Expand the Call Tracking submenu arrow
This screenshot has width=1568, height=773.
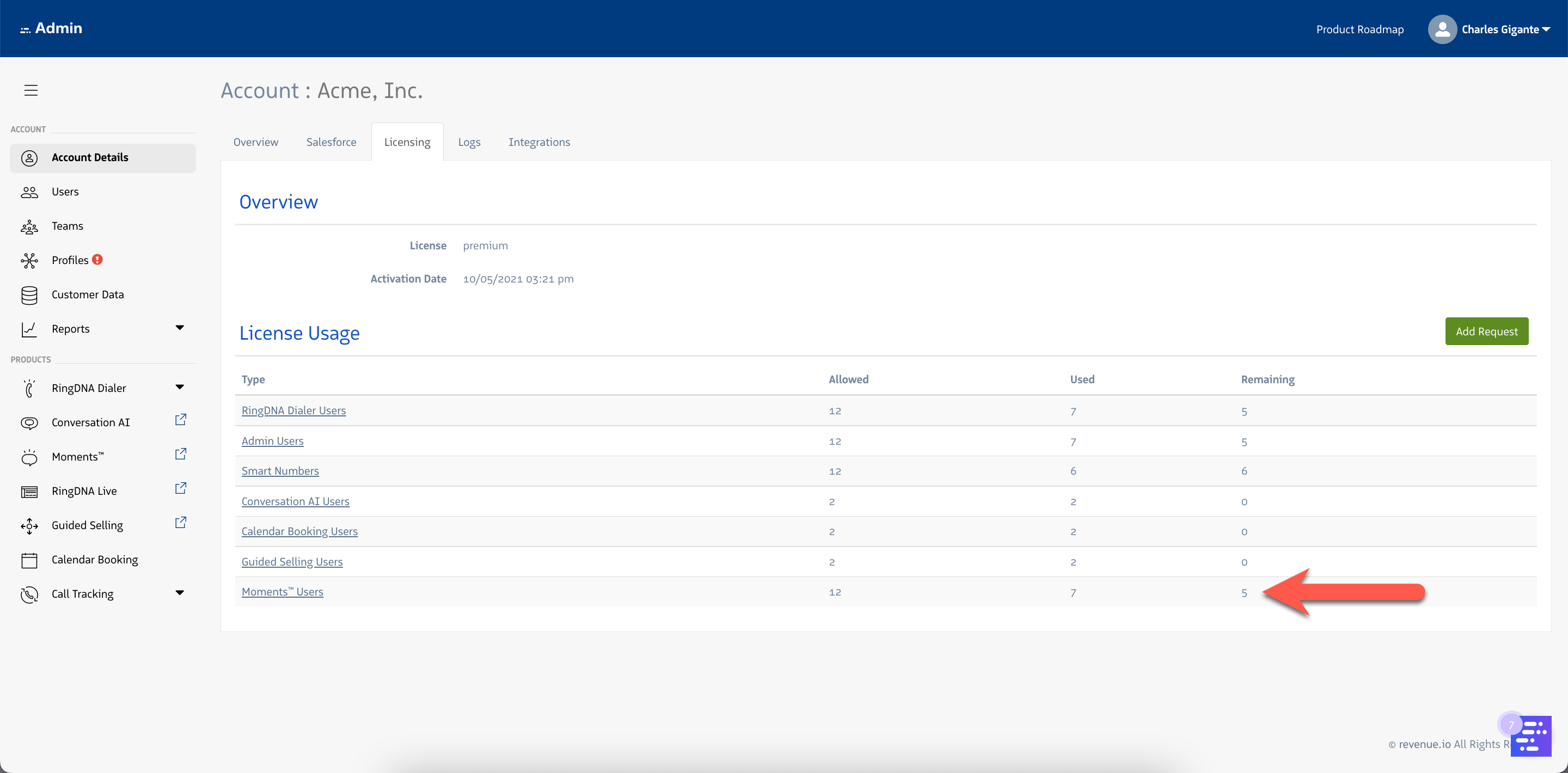coord(180,593)
